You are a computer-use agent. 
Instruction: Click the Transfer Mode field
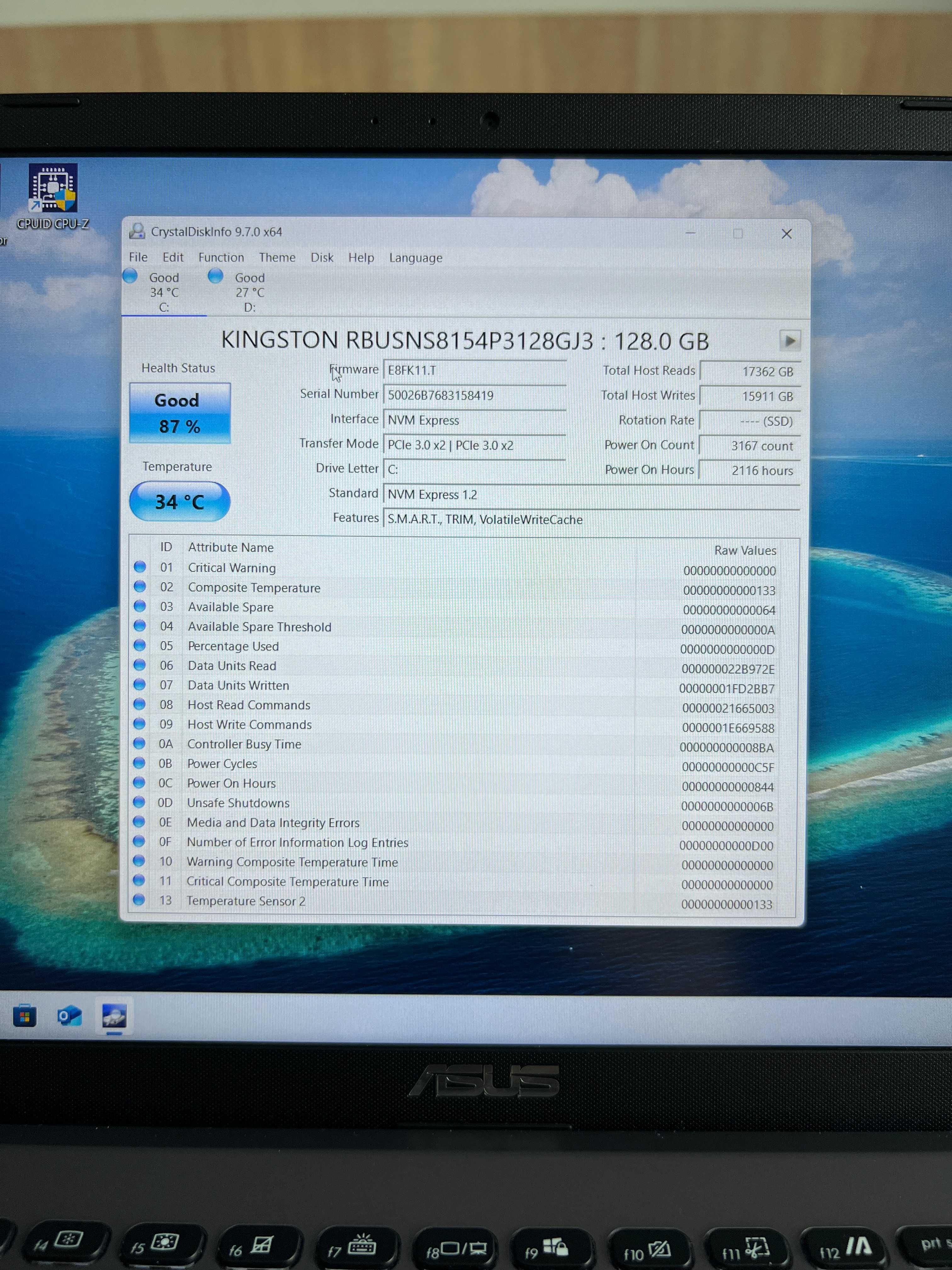[x=474, y=445]
